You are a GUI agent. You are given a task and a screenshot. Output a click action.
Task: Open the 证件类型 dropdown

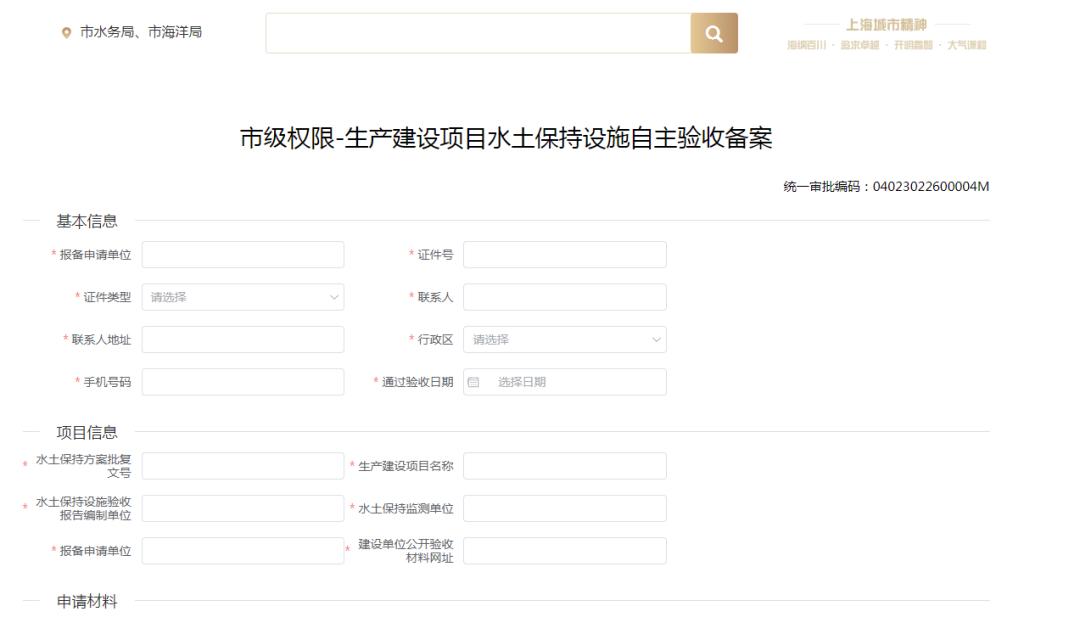click(x=243, y=297)
